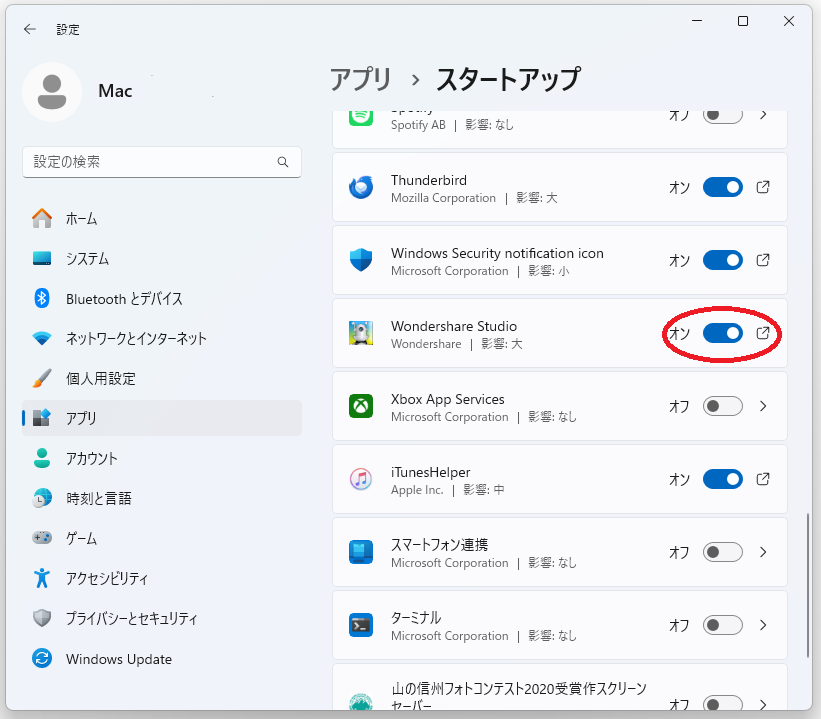This screenshot has width=821, height=719.
Task: Open Thunderbird external link icon
Action: point(763,187)
